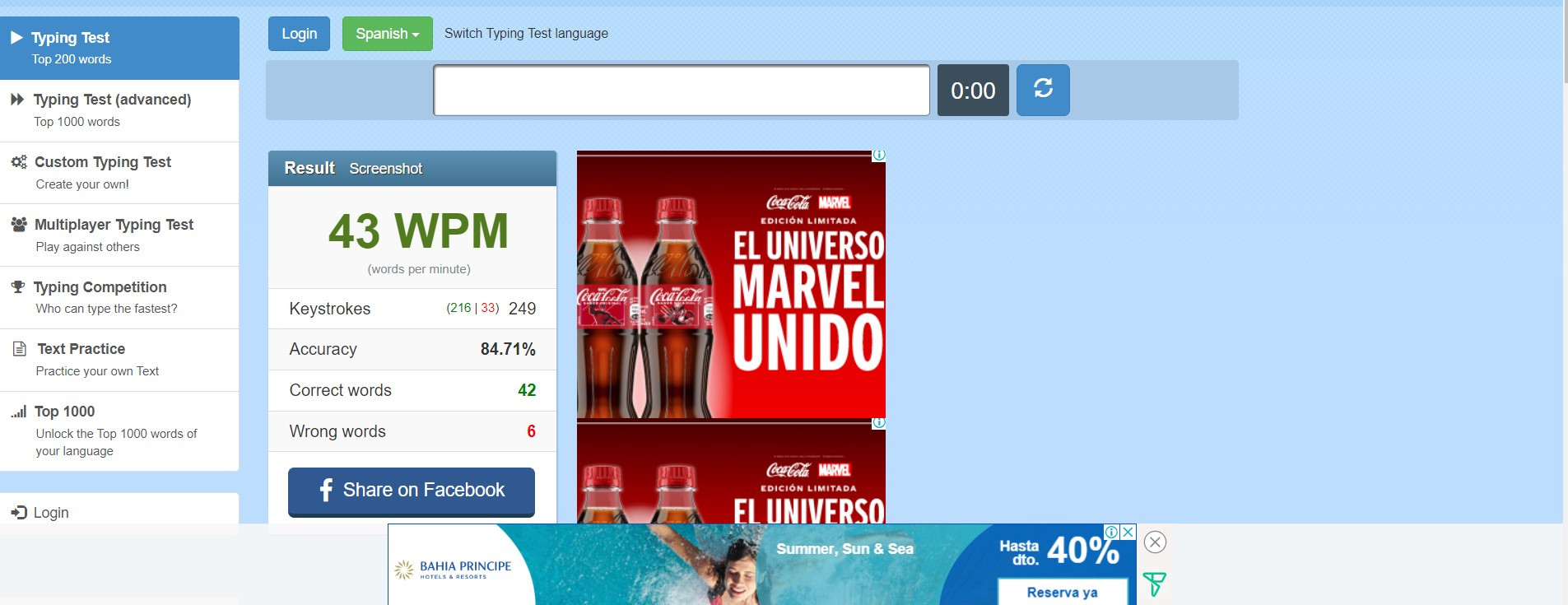Screen dimensions: 1568x605
Task: Dismiss bottom banner with circled X
Action: 1155,542
